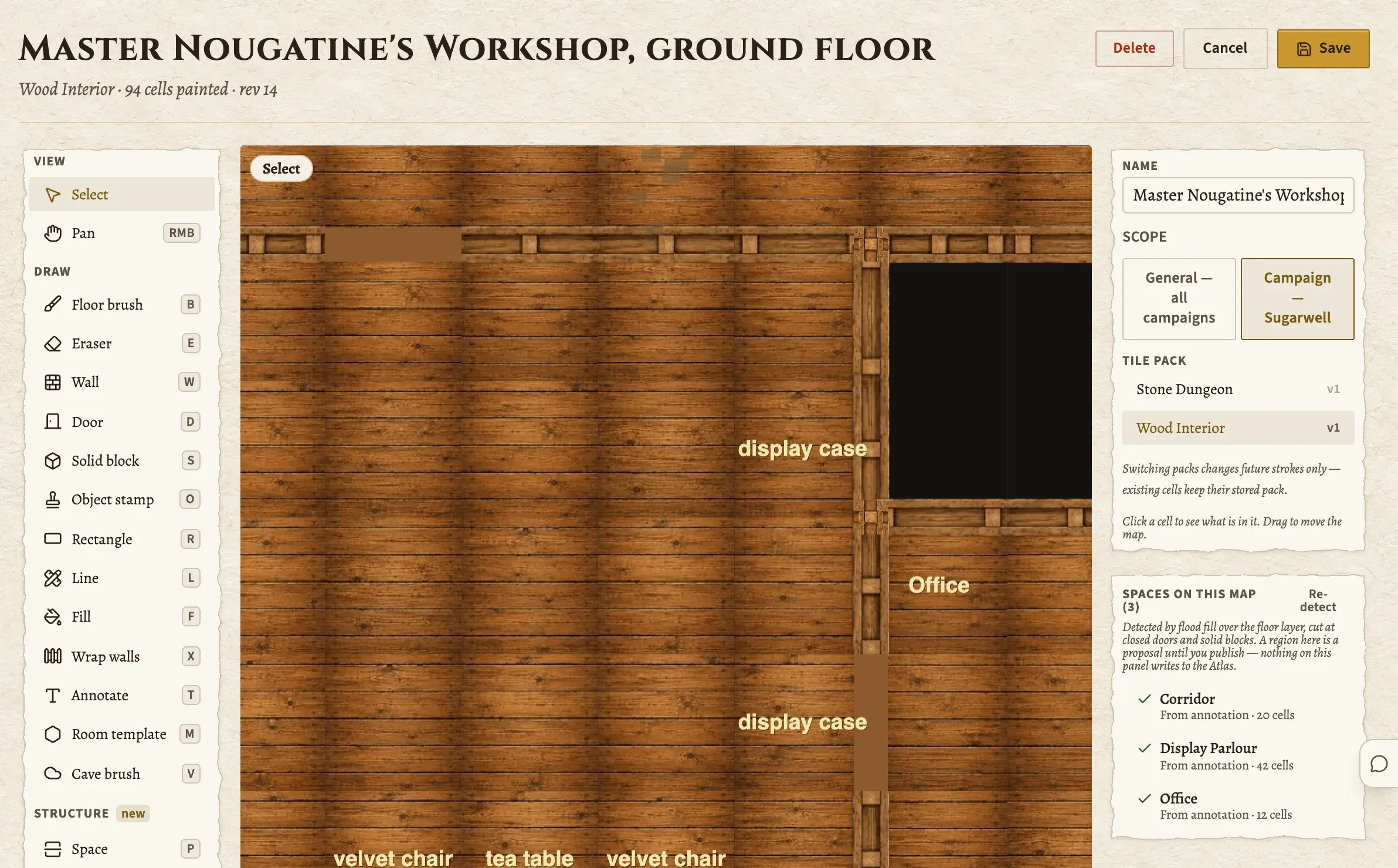The height and width of the screenshot is (868, 1398).
Task: Click the RMB shortcut badge beside Pan
Action: click(181, 233)
